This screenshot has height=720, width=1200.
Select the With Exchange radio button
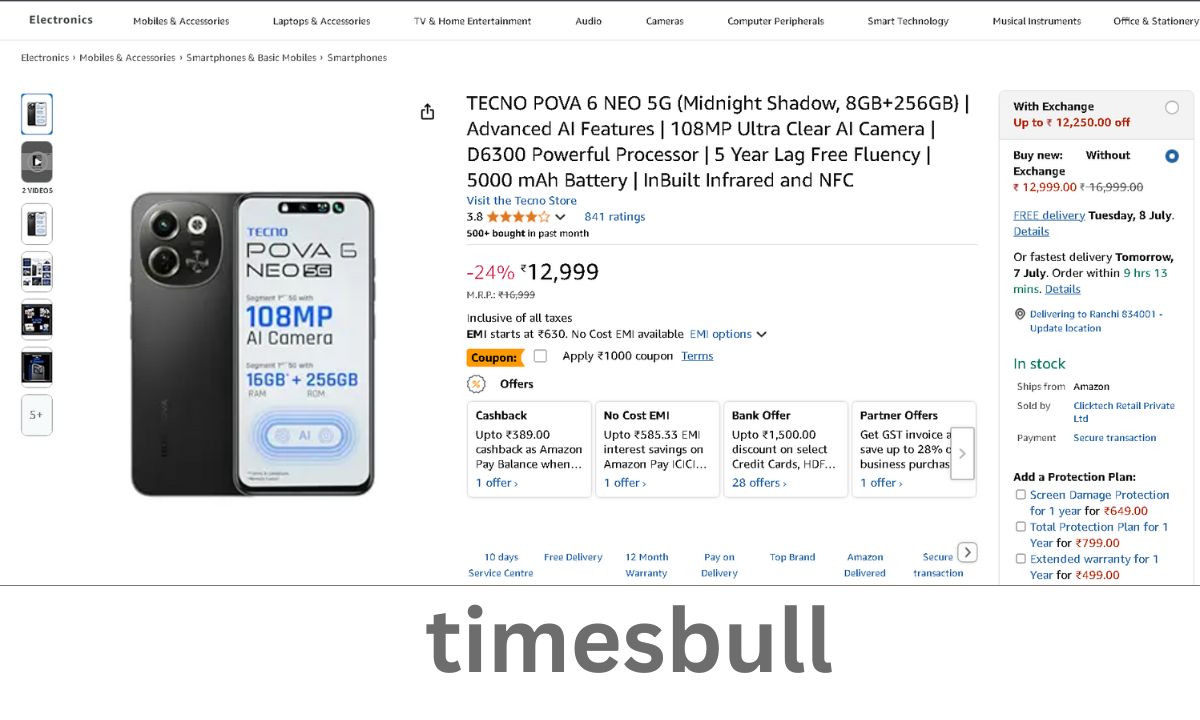[x=1172, y=108]
